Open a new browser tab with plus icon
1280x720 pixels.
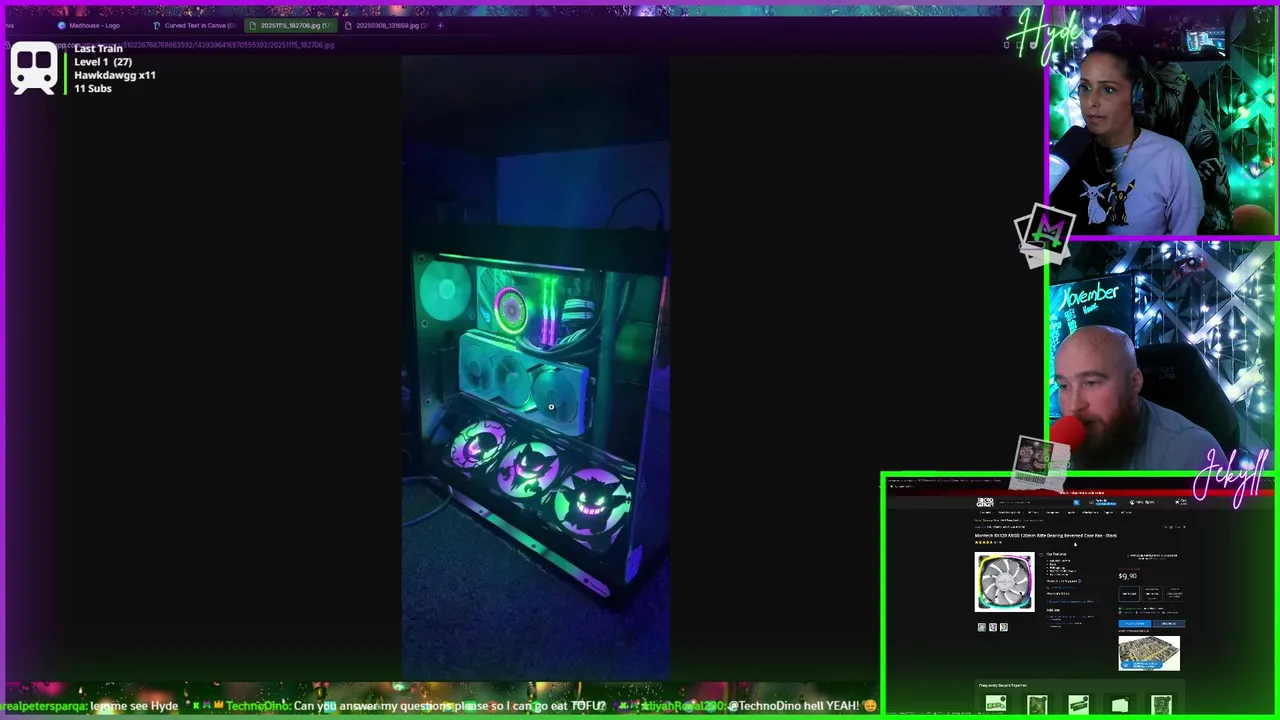pos(440,25)
